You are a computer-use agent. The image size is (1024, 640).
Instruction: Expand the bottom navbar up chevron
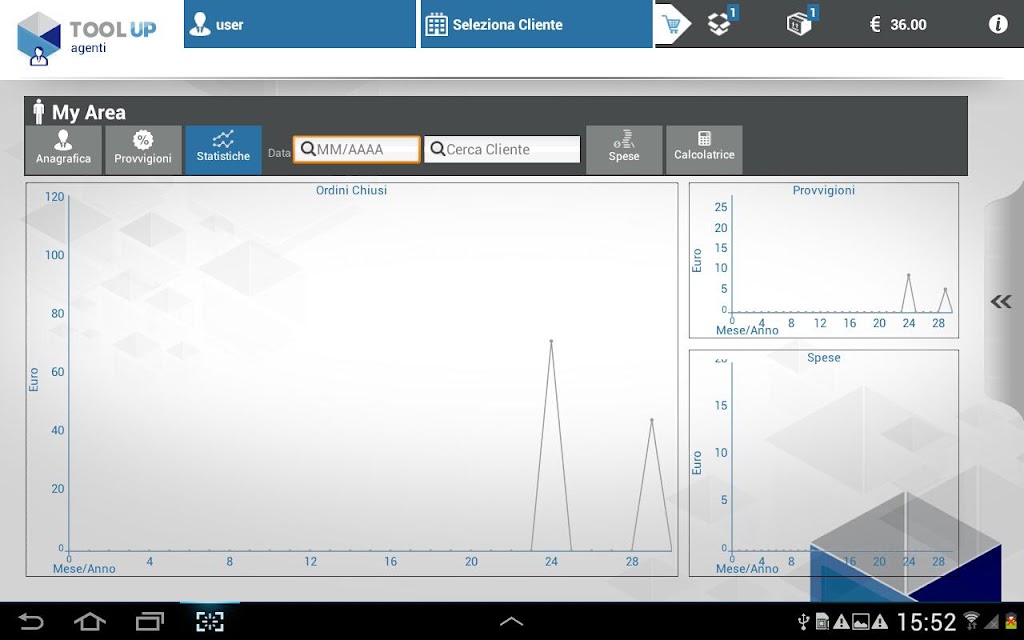511,622
